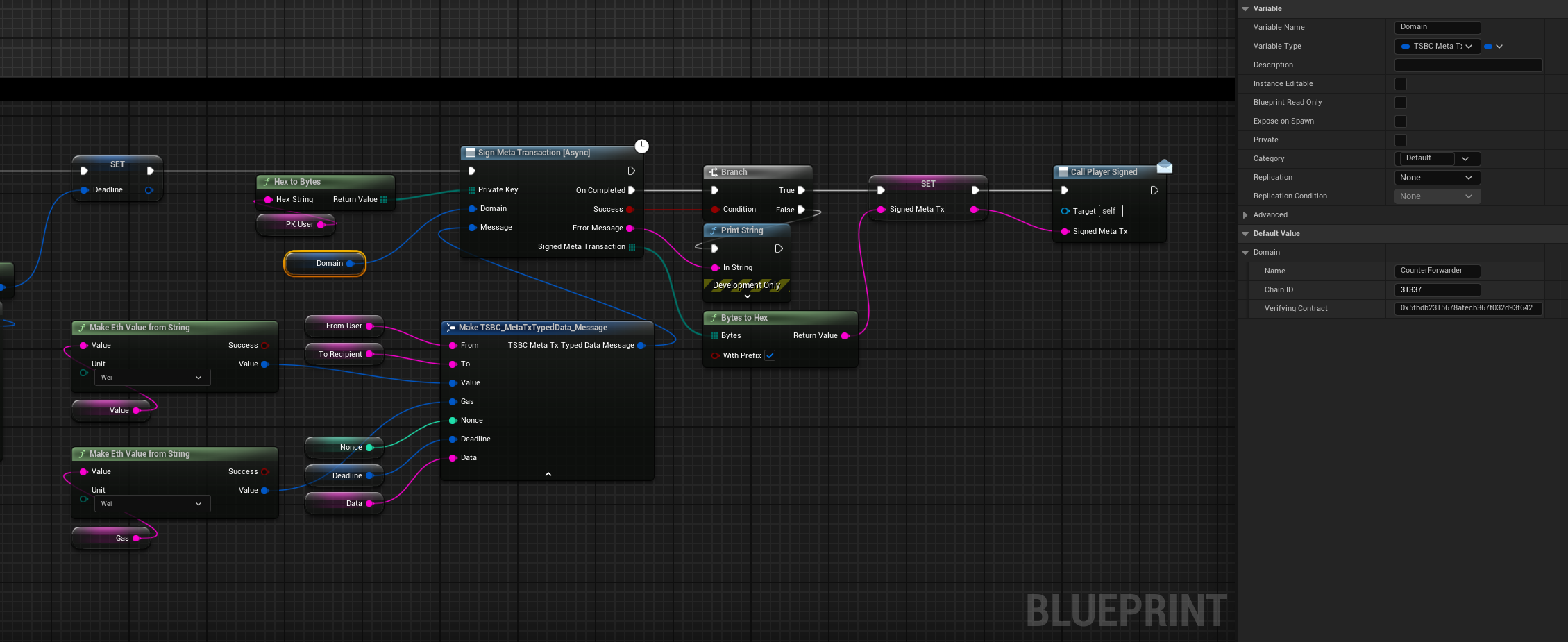Click the Branch node icon
Screen dimensions: 1568x642
pyautogui.click(x=714, y=172)
